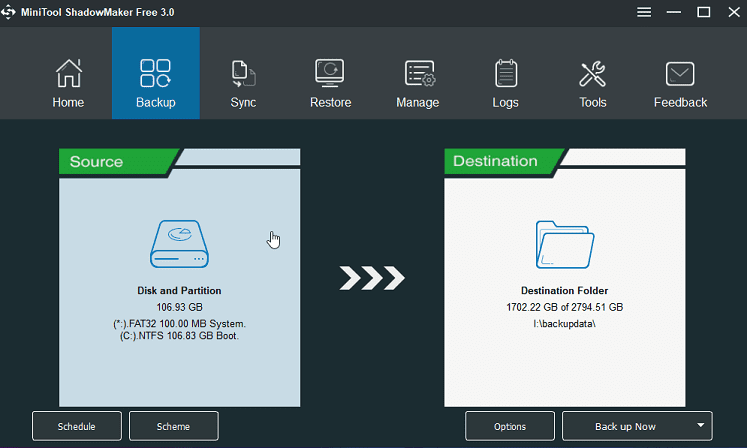Click the 106.93 GB size text
This screenshot has width=747, height=448.
pyautogui.click(x=179, y=307)
